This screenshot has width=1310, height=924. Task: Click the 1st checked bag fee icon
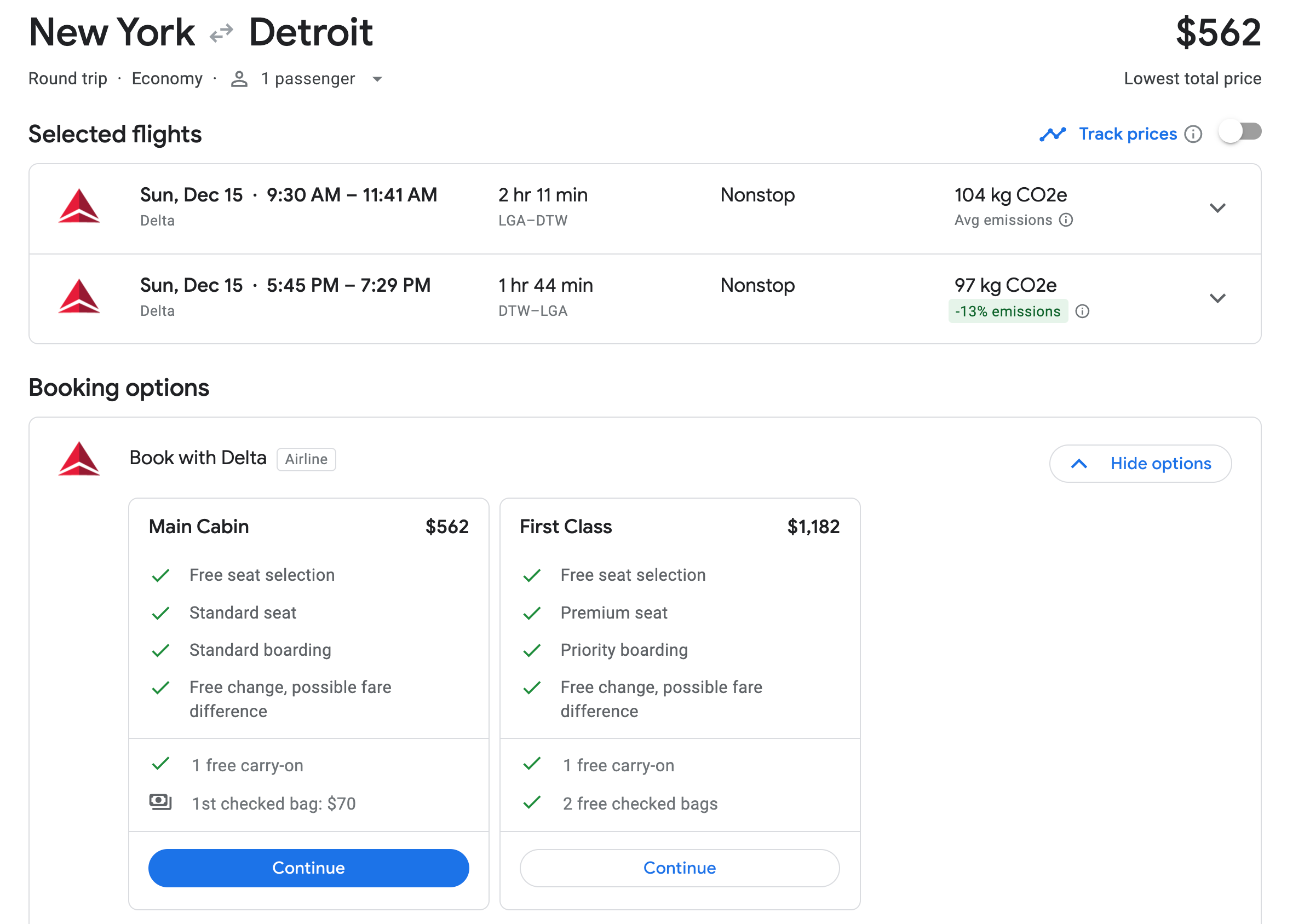click(x=160, y=802)
